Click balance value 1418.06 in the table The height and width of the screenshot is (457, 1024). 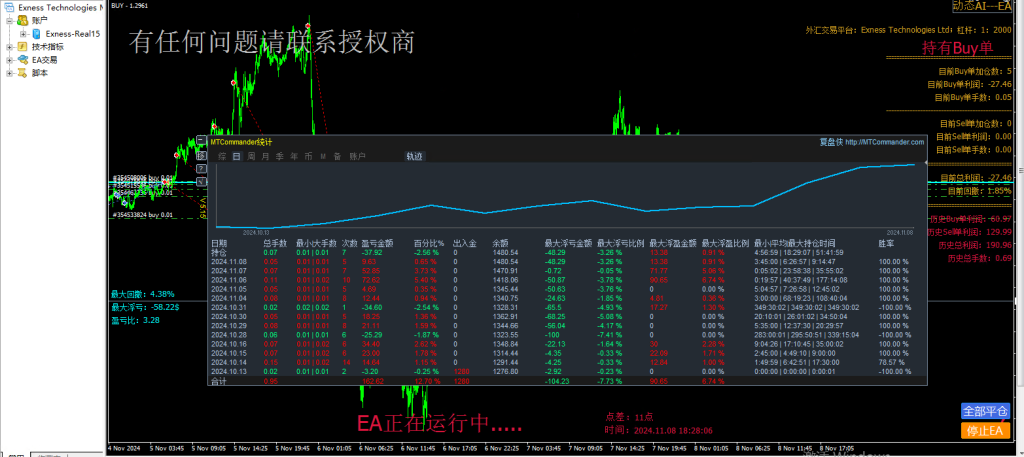(505, 279)
